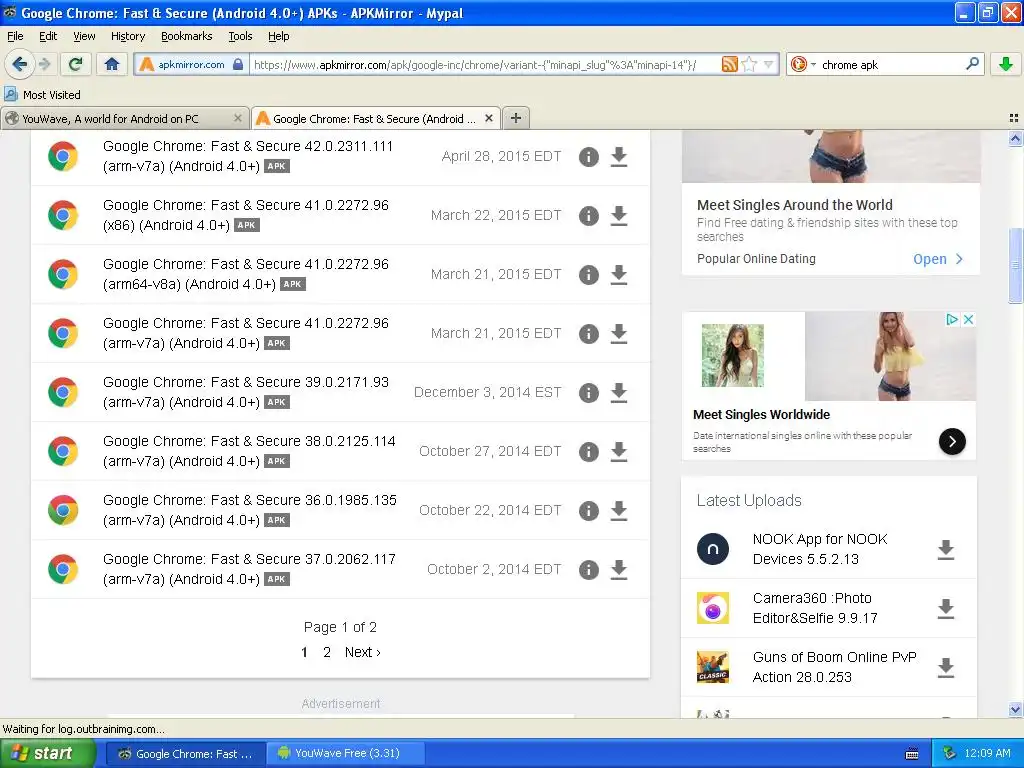Close the YouWave tab

pyautogui.click(x=238, y=118)
